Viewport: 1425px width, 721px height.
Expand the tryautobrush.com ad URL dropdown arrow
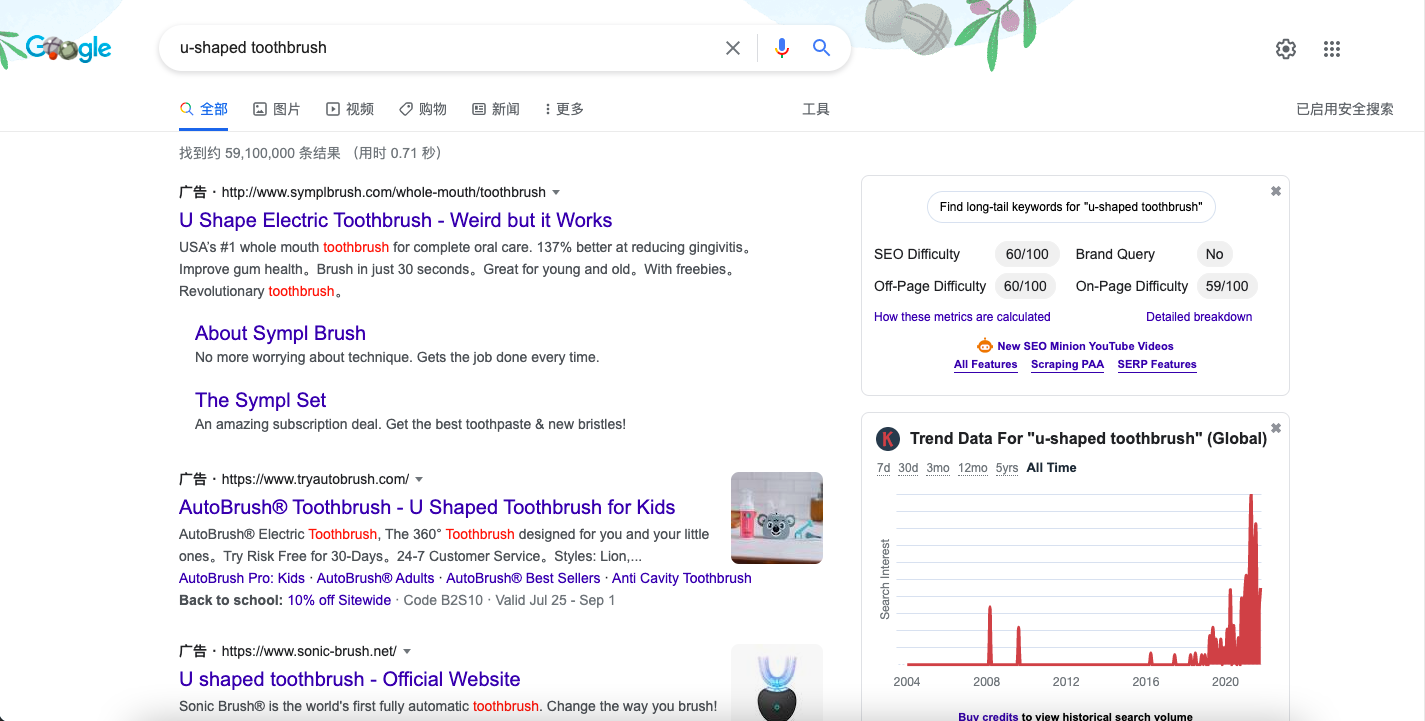coord(419,479)
